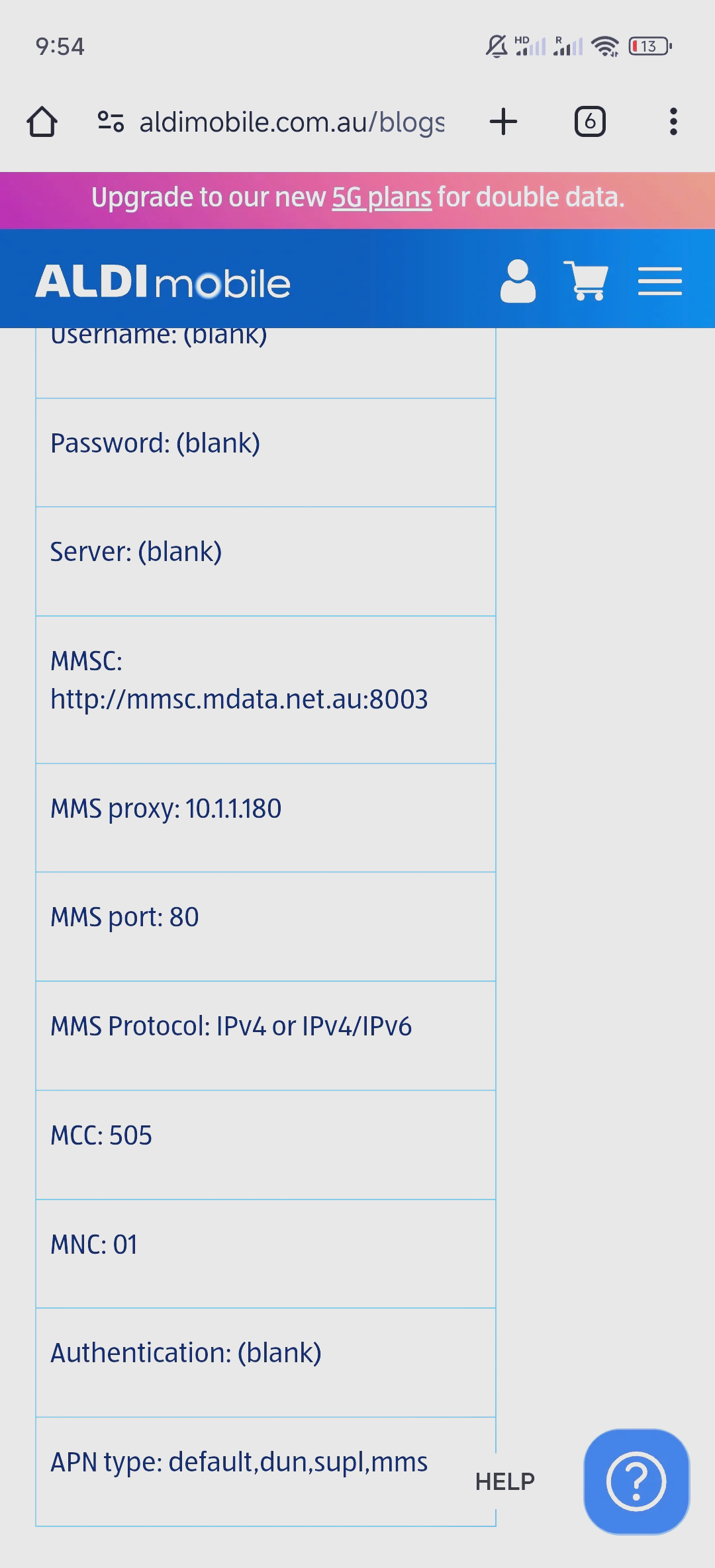The height and width of the screenshot is (1568, 715).
Task: Open the ALDI mobile account profile icon
Action: click(x=518, y=281)
